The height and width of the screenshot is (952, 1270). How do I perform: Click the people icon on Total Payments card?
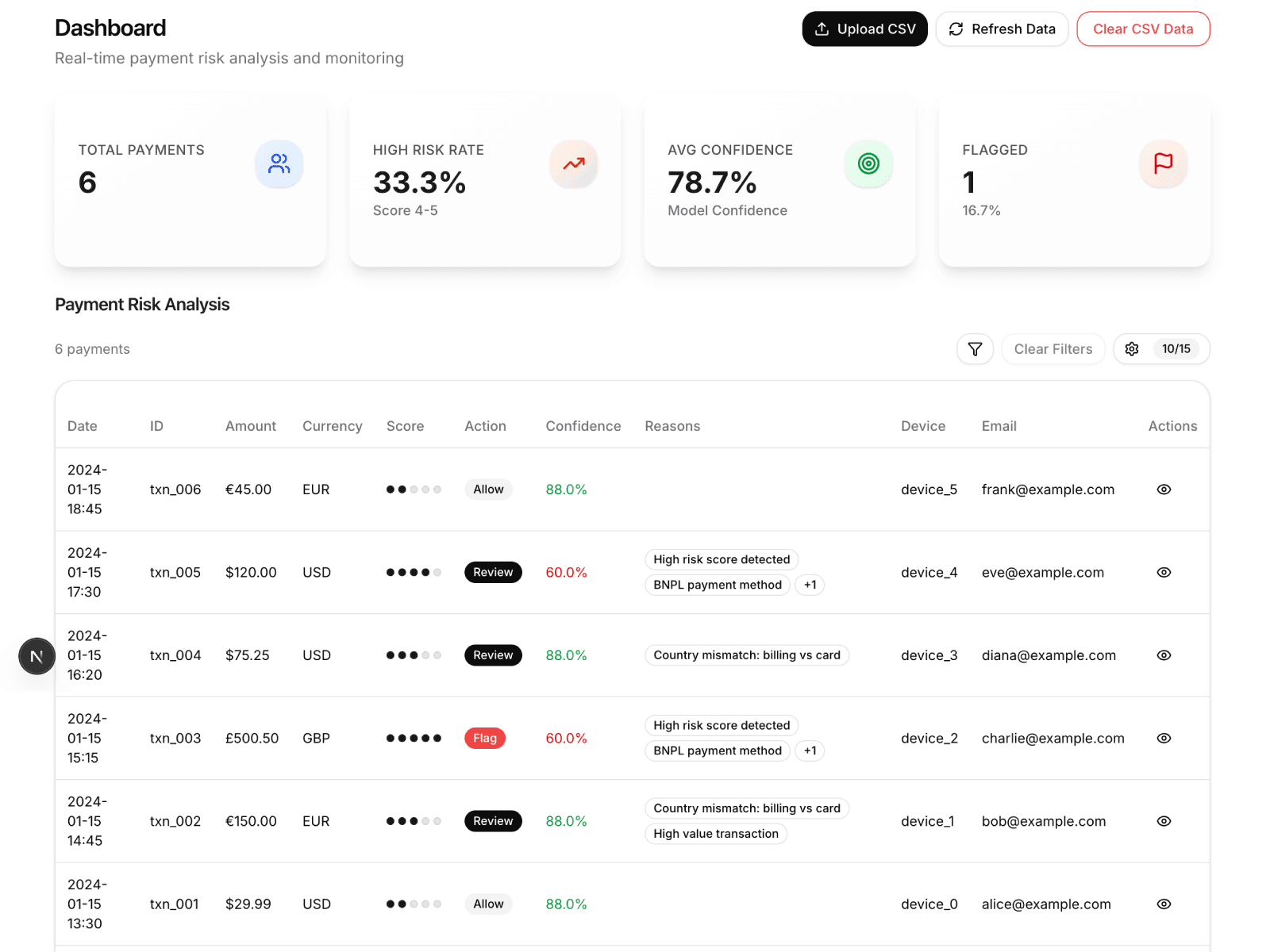279,163
